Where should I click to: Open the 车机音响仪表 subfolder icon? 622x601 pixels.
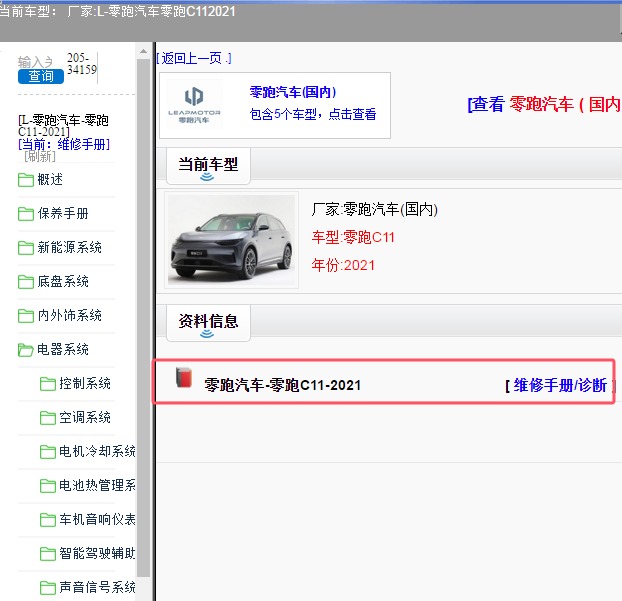point(48,520)
